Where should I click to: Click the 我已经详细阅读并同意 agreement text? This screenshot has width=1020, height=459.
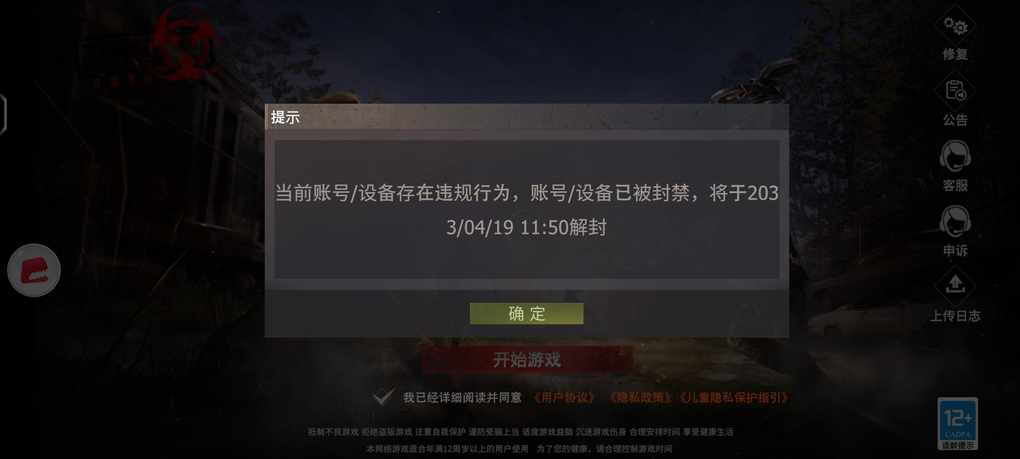pos(462,397)
